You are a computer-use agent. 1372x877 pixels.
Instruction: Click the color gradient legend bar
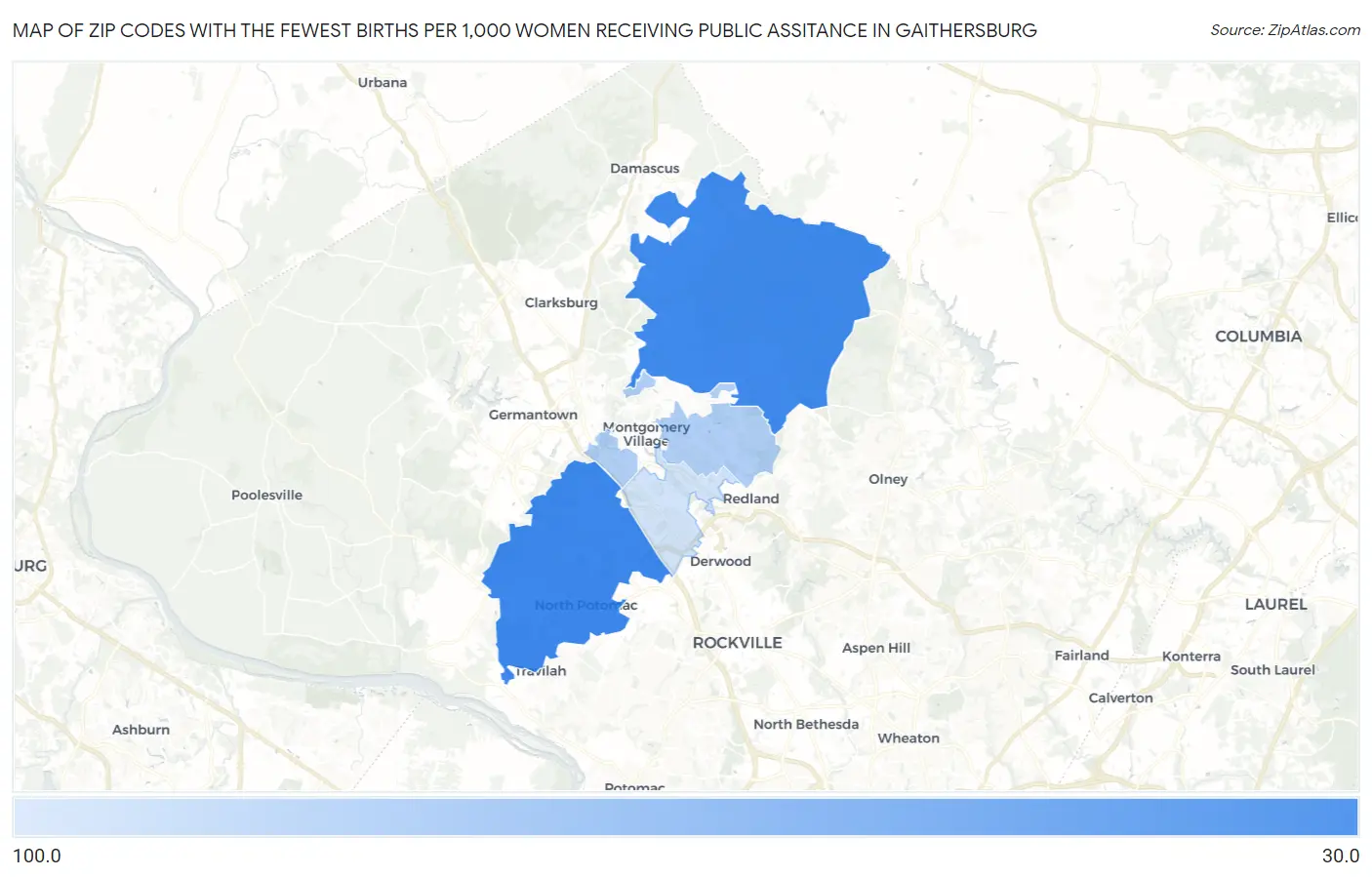686,817
